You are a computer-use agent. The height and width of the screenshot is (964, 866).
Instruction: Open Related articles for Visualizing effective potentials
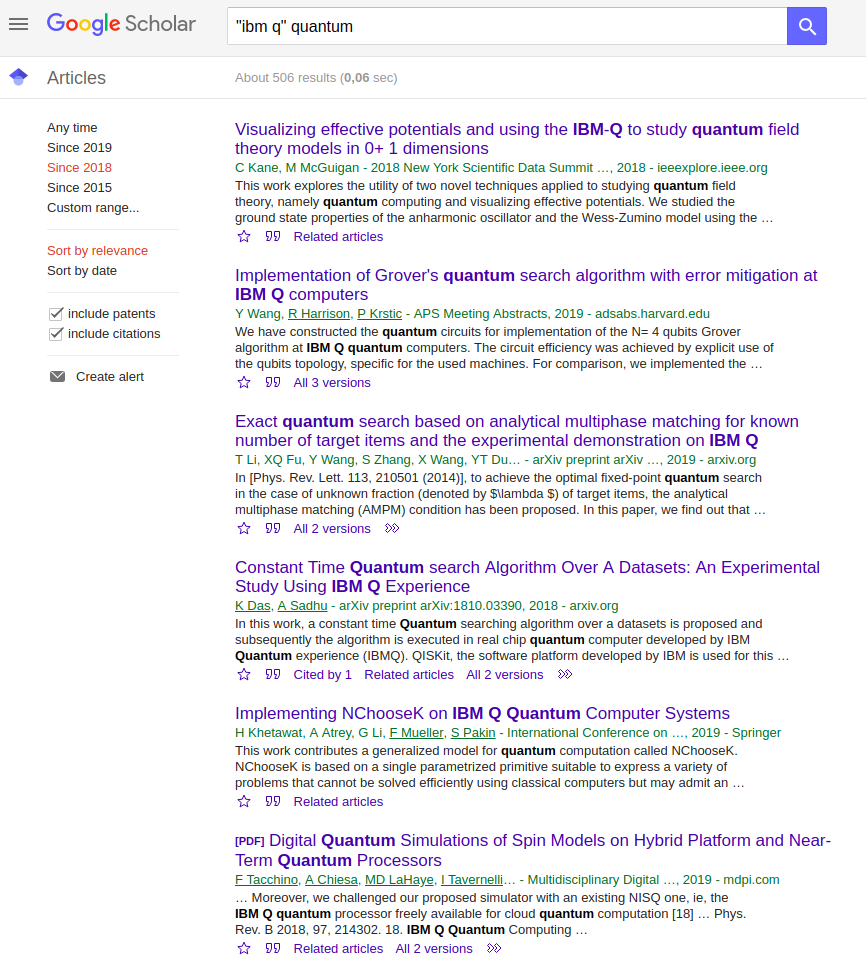(338, 237)
